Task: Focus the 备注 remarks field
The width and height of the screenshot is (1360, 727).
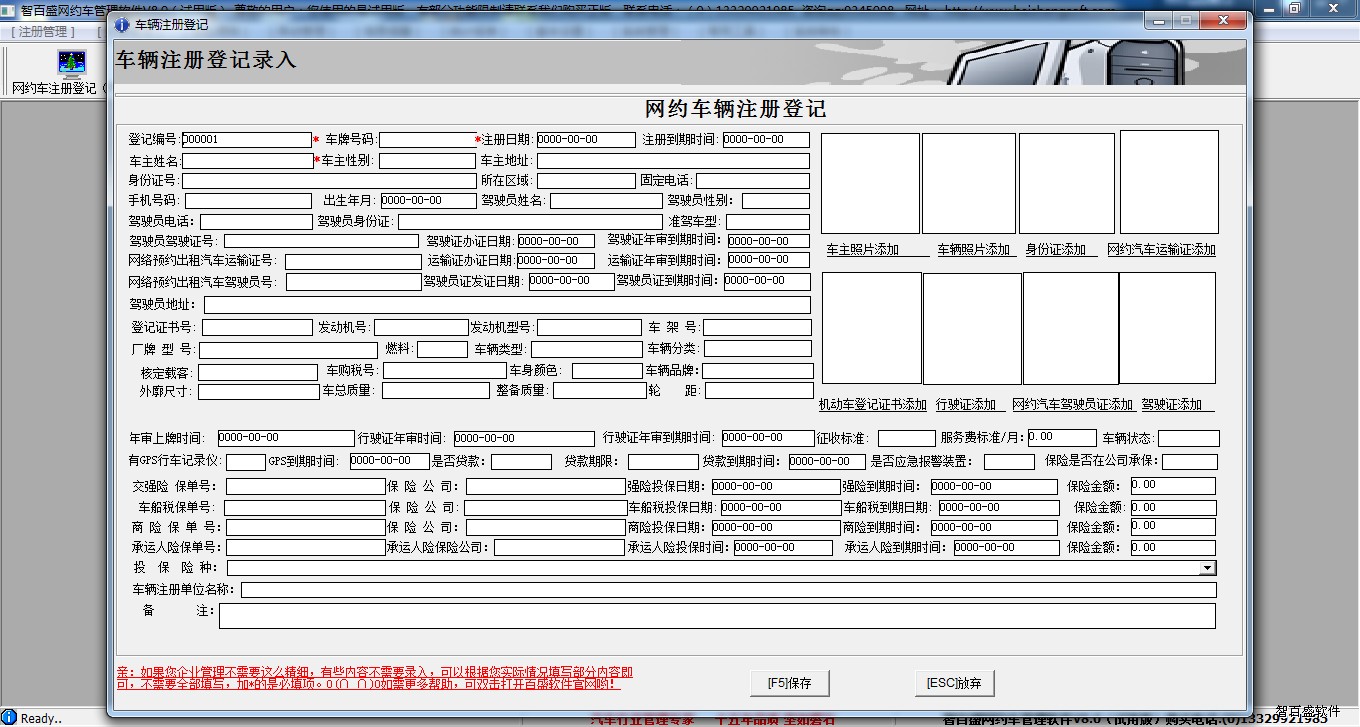Action: point(717,616)
